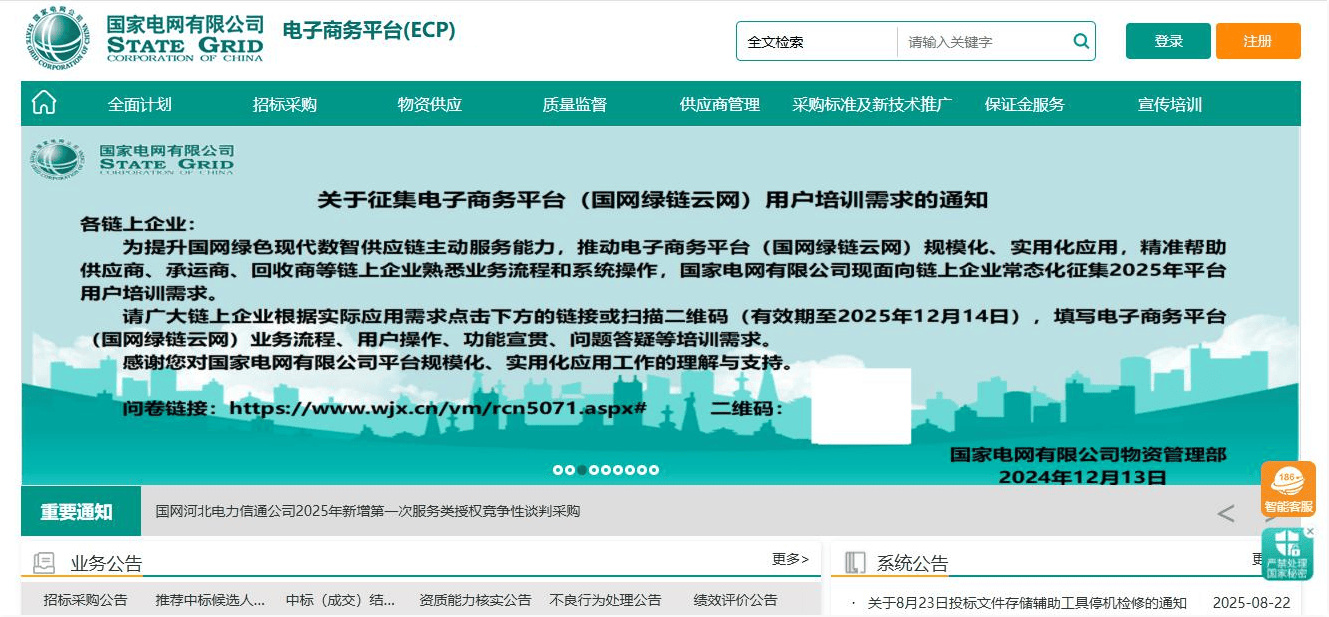1329x617 pixels.
Task: Select the second carousel indicator dot
Action: (x=570, y=470)
